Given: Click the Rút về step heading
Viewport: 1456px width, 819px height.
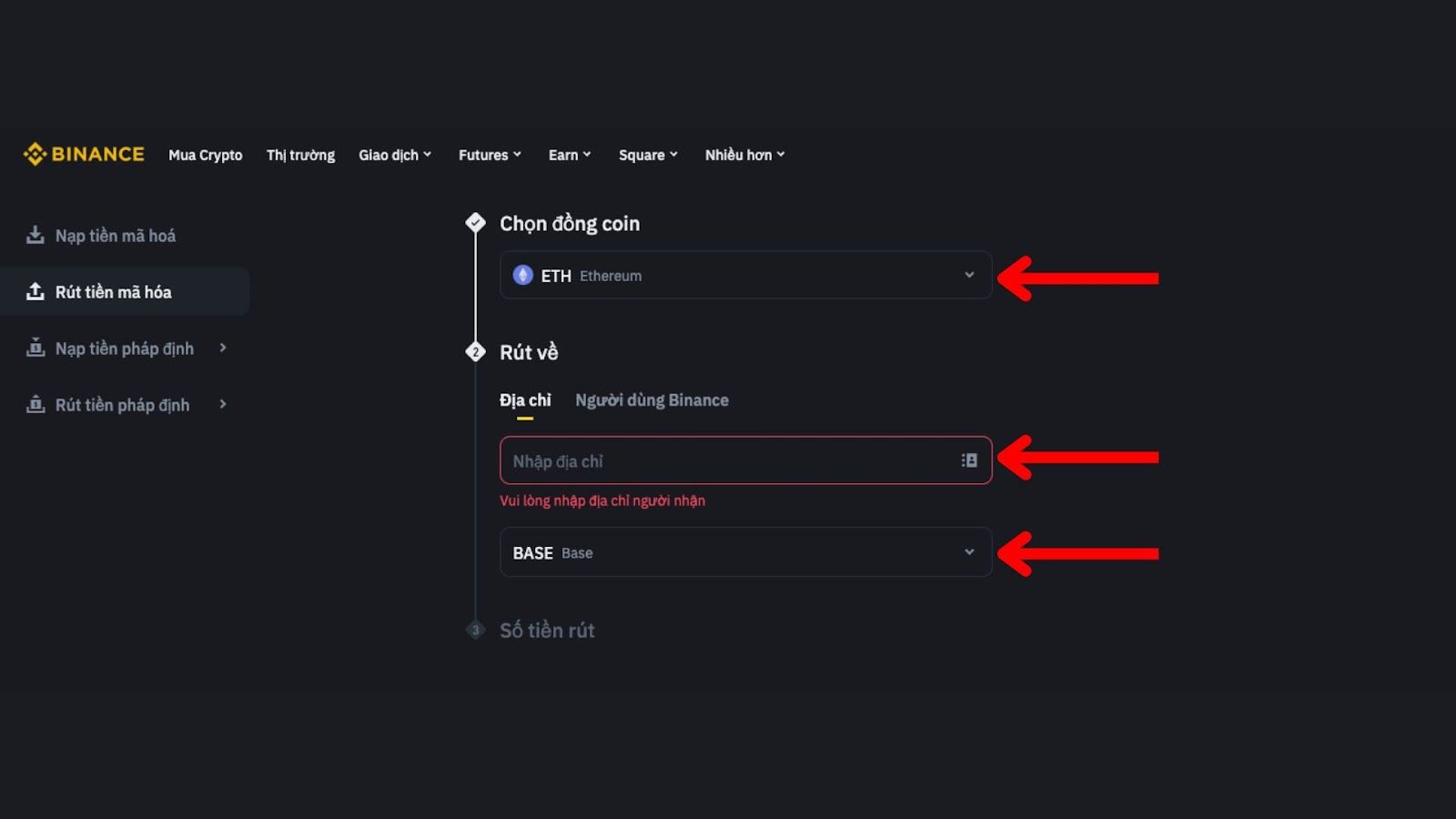Looking at the screenshot, I should [x=529, y=352].
